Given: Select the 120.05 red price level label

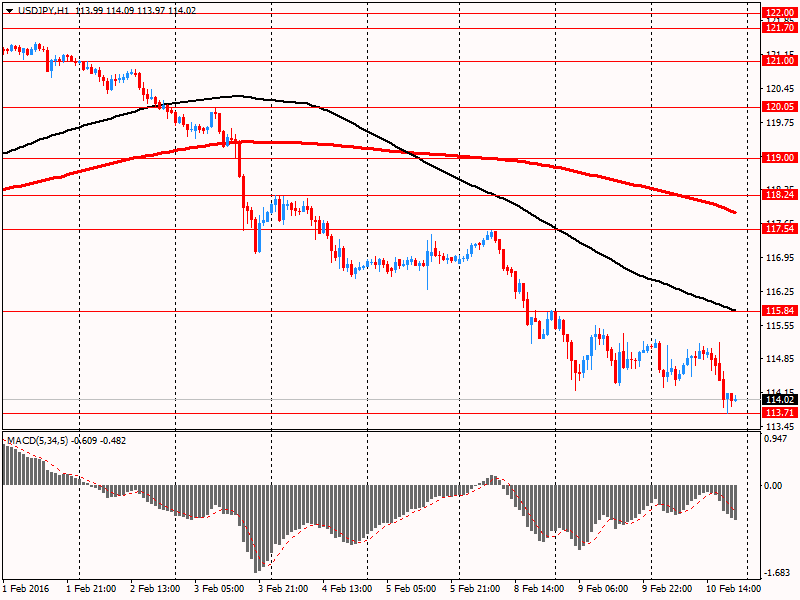Looking at the screenshot, I should tap(780, 107).
